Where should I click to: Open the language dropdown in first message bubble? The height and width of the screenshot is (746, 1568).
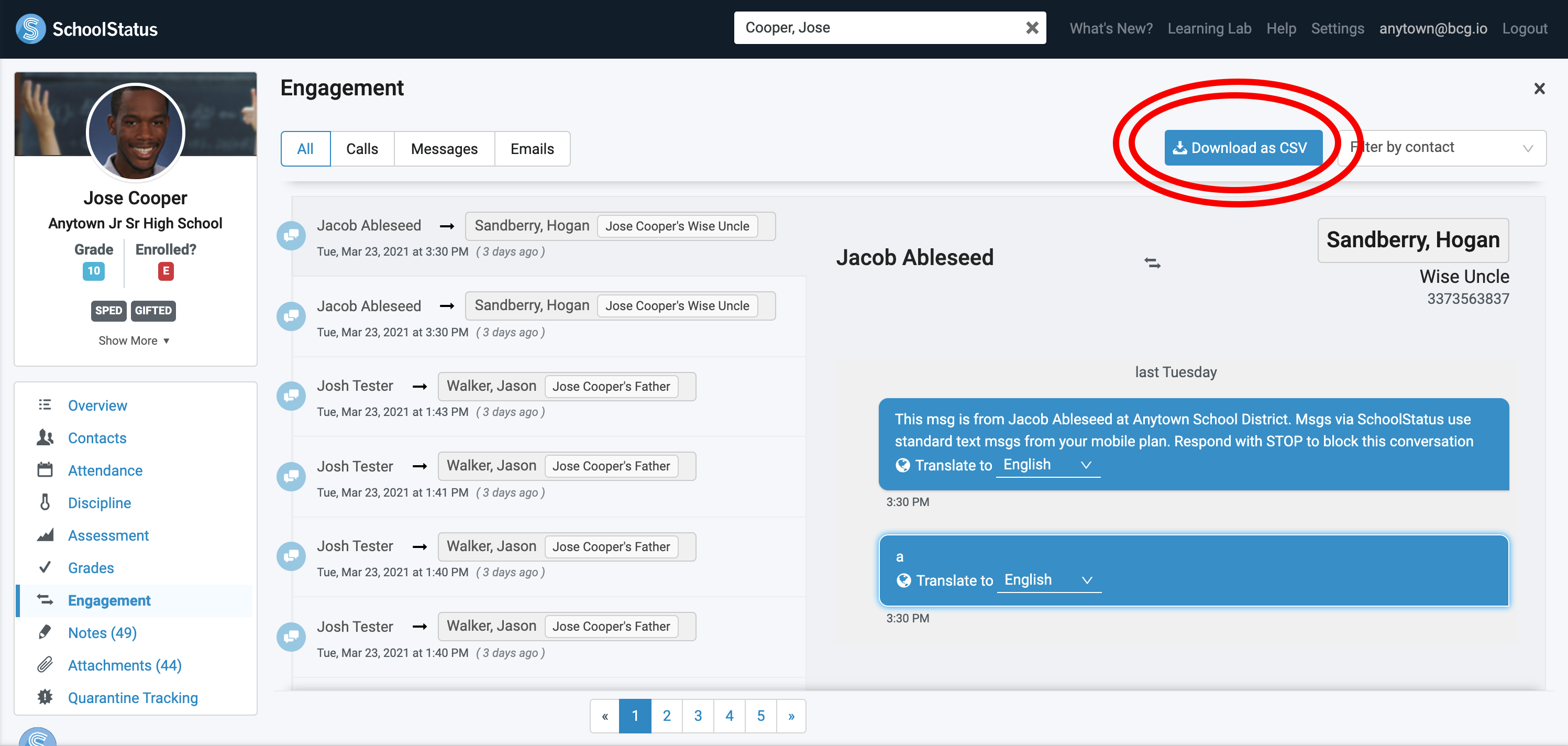(x=1047, y=465)
